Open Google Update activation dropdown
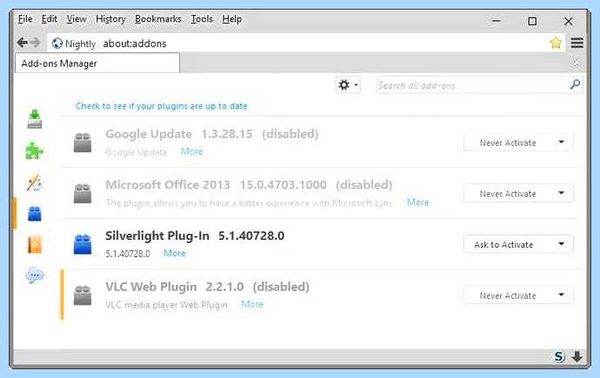The width and height of the screenshot is (600, 378). [518, 142]
